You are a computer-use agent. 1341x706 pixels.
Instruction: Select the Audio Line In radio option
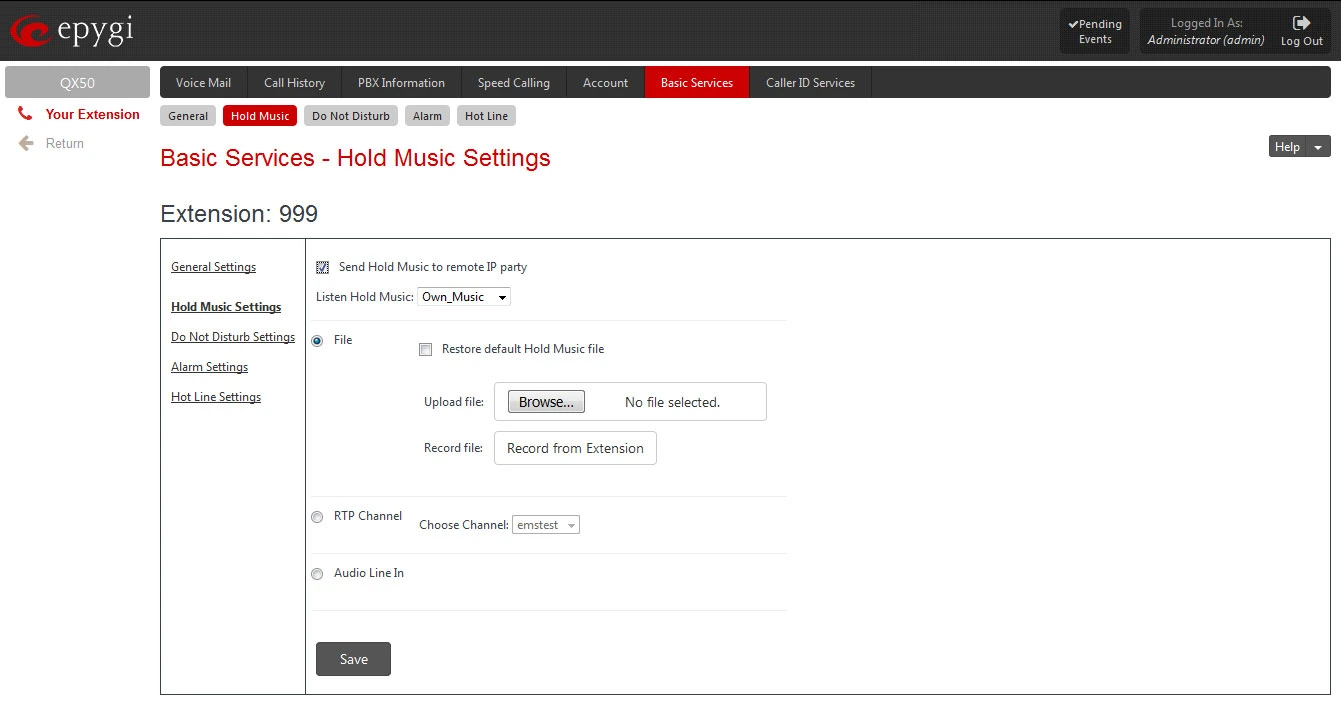tap(317, 574)
